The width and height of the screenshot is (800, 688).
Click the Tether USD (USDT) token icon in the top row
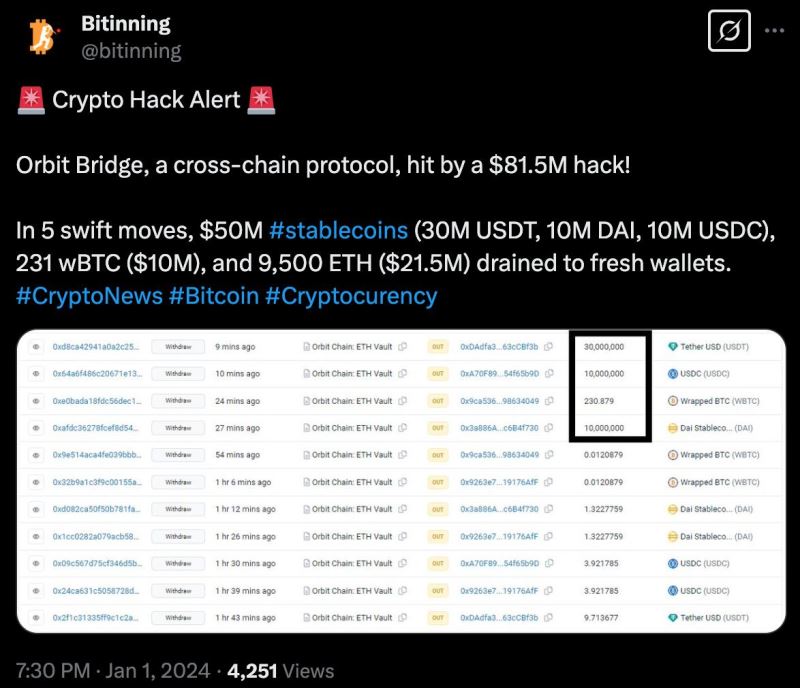[673, 347]
